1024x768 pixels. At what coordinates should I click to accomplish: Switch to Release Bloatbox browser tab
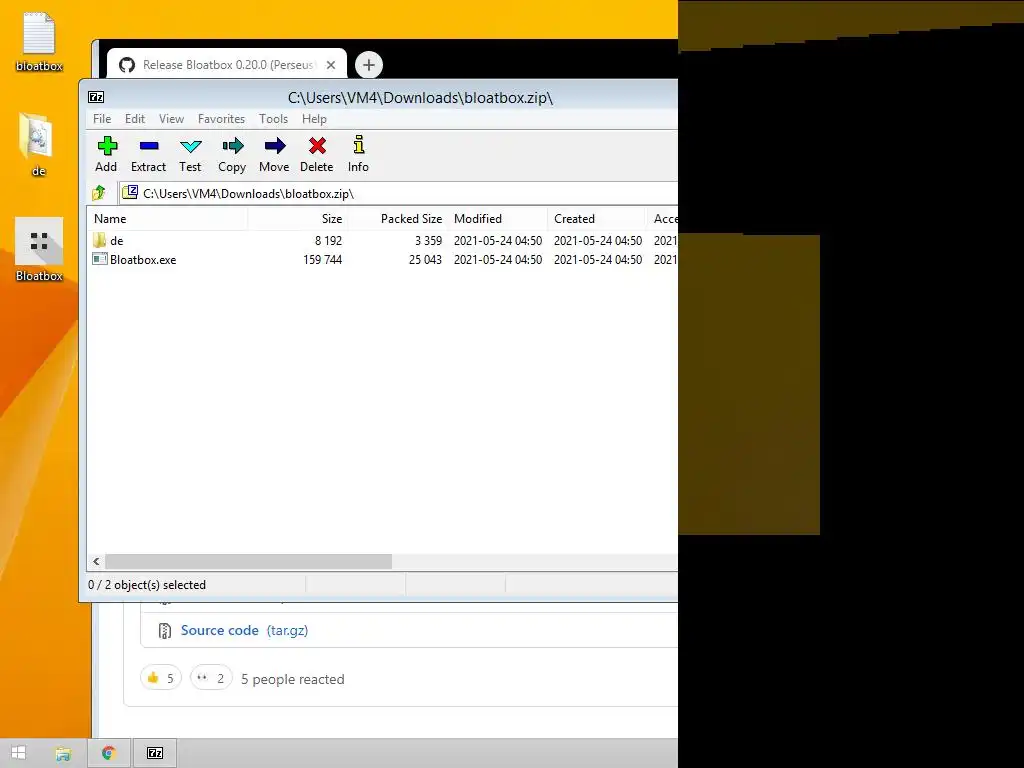(x=227, y=65)
